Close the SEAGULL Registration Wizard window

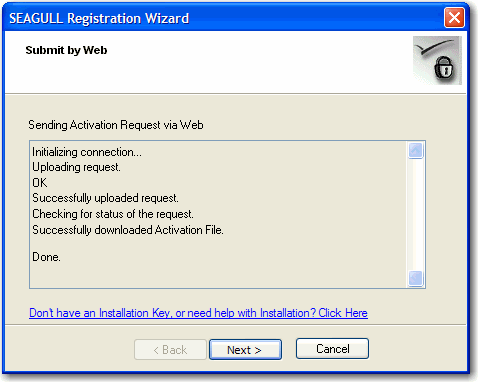coord(454,17)
